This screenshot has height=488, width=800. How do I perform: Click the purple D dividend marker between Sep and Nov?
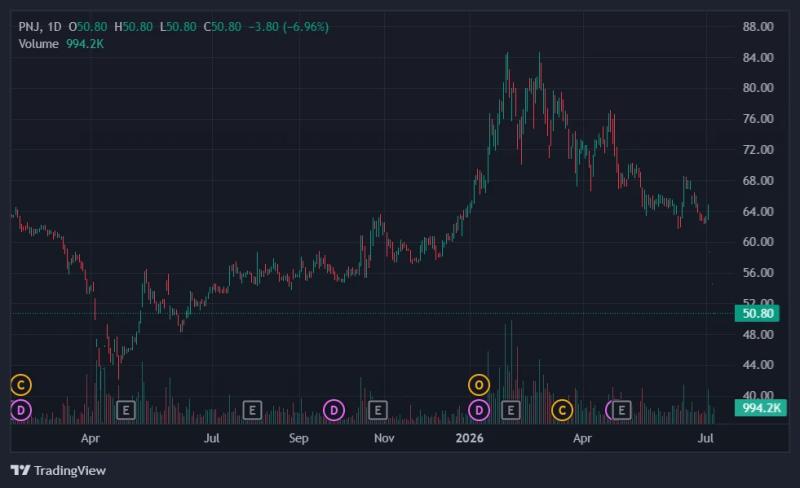pyautogui.click(x=334, y=410)
